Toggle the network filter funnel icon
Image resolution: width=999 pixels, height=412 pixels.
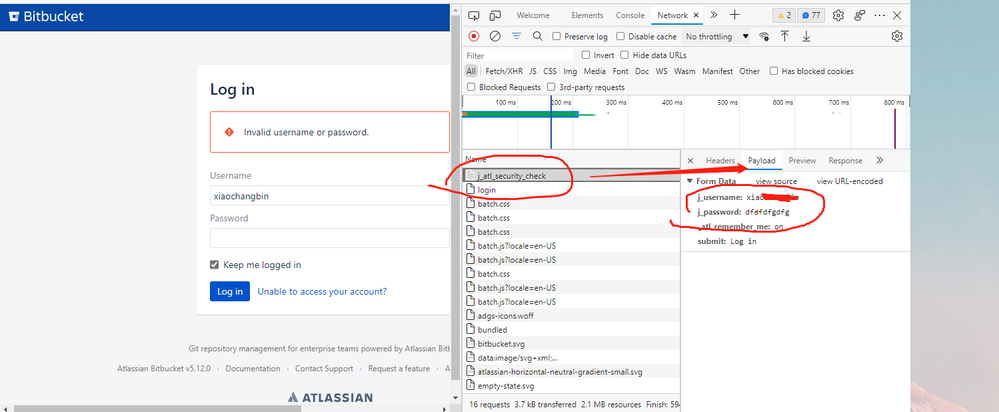click(516, 36)
